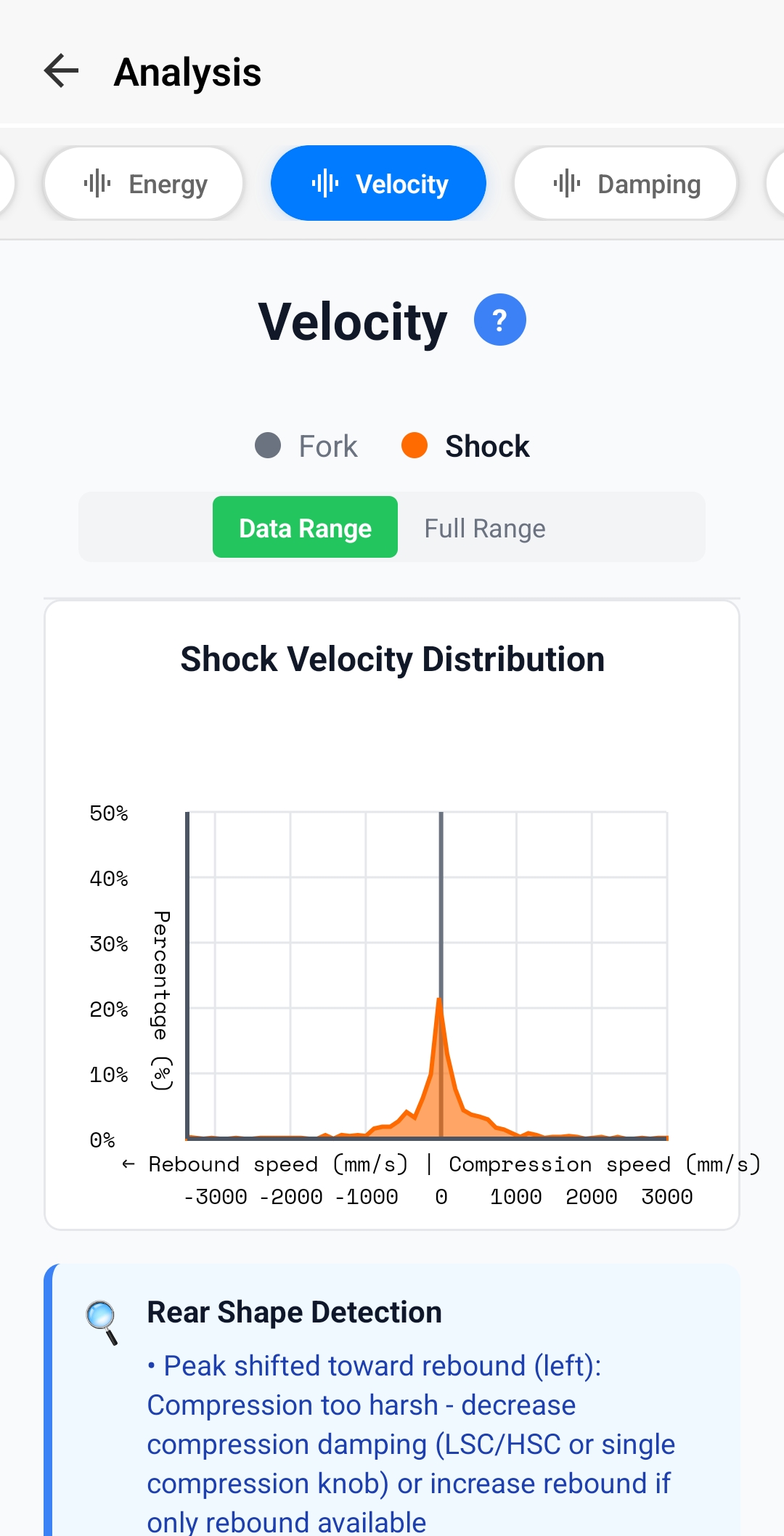The image size is (784, 1536).
Task: Click the orange Shock legend dot
Action: (x=415, y=446)
